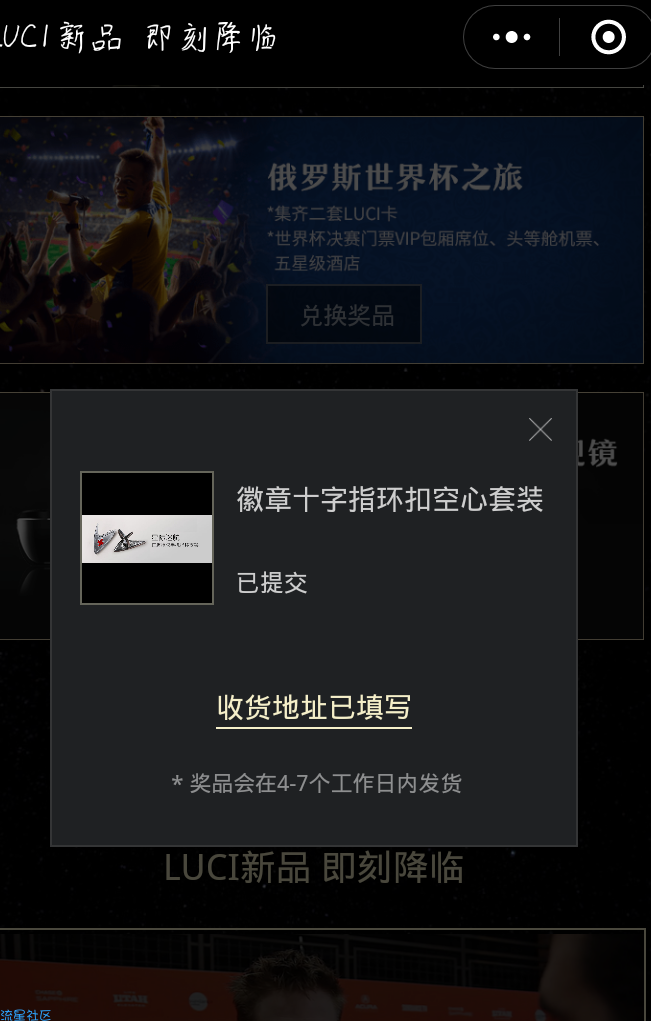This screenshot has width=651, height=1021.
Task: Tap the circular target exit icon
Action: (x=608, y=37)
